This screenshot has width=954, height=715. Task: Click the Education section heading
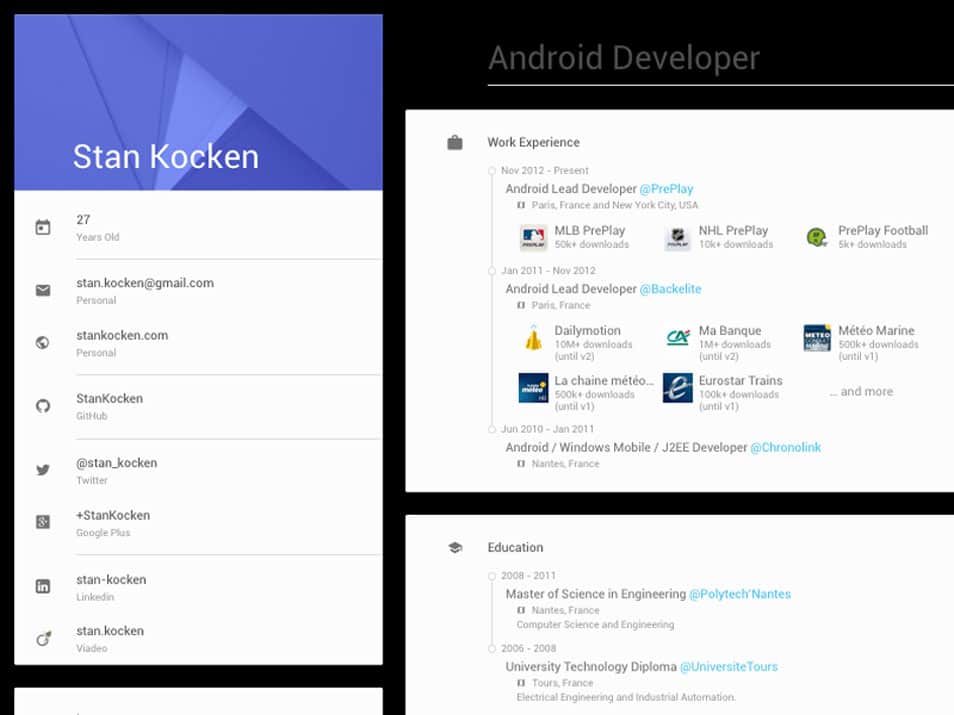[x=515, y=548]
